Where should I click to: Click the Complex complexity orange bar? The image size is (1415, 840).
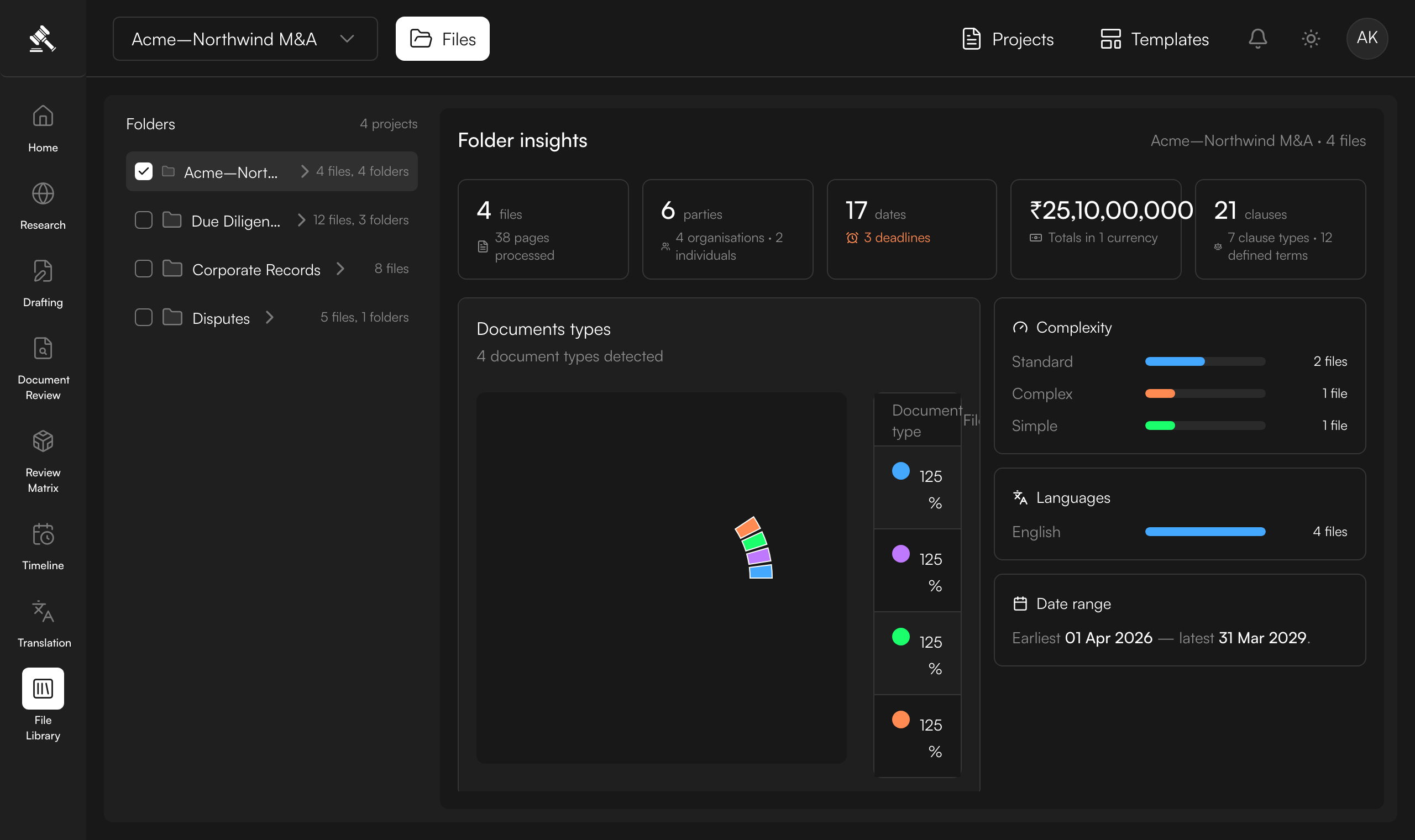tap(1160, 393)
